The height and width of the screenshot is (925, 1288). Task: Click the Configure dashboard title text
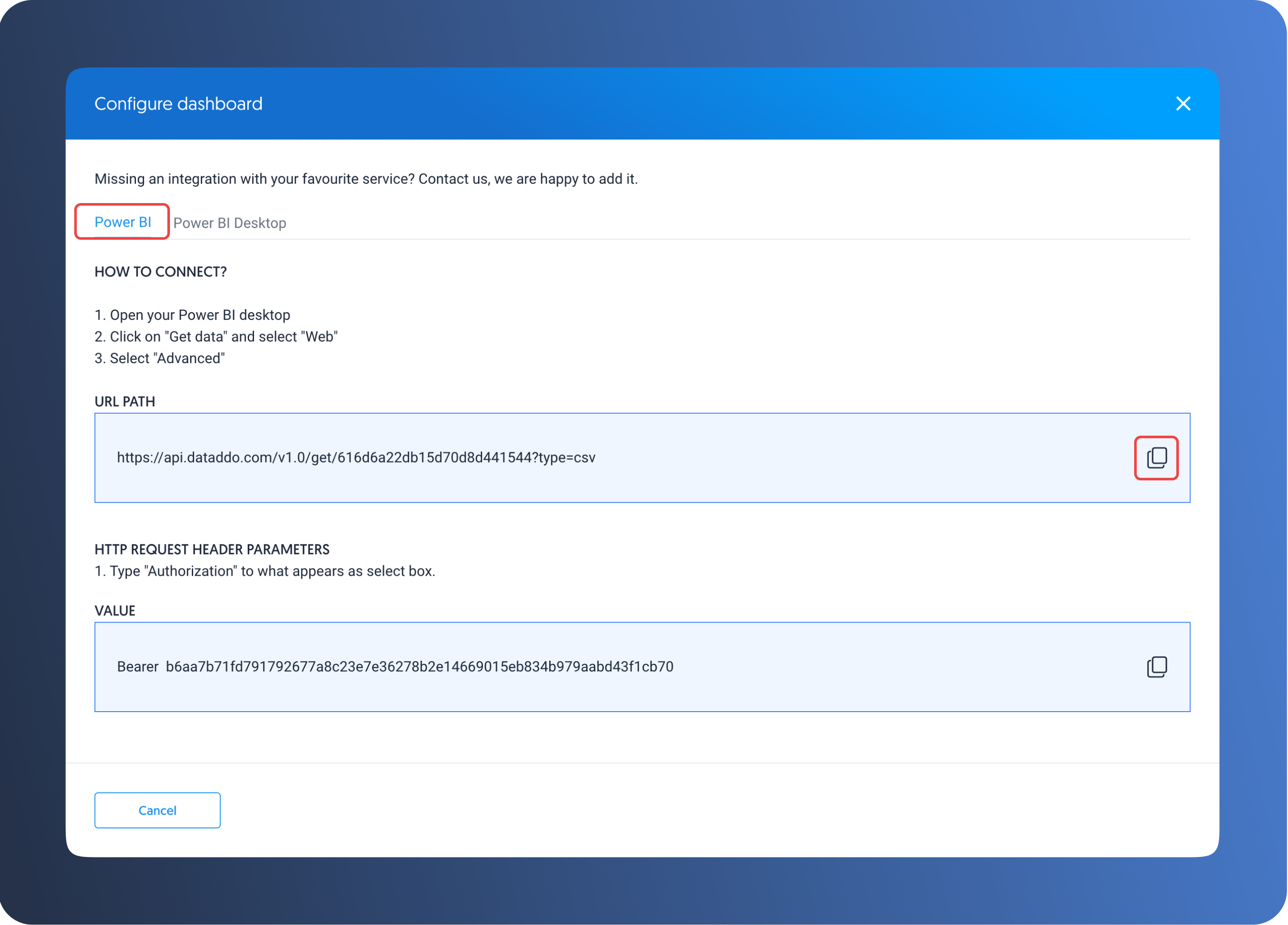(178, 103)
